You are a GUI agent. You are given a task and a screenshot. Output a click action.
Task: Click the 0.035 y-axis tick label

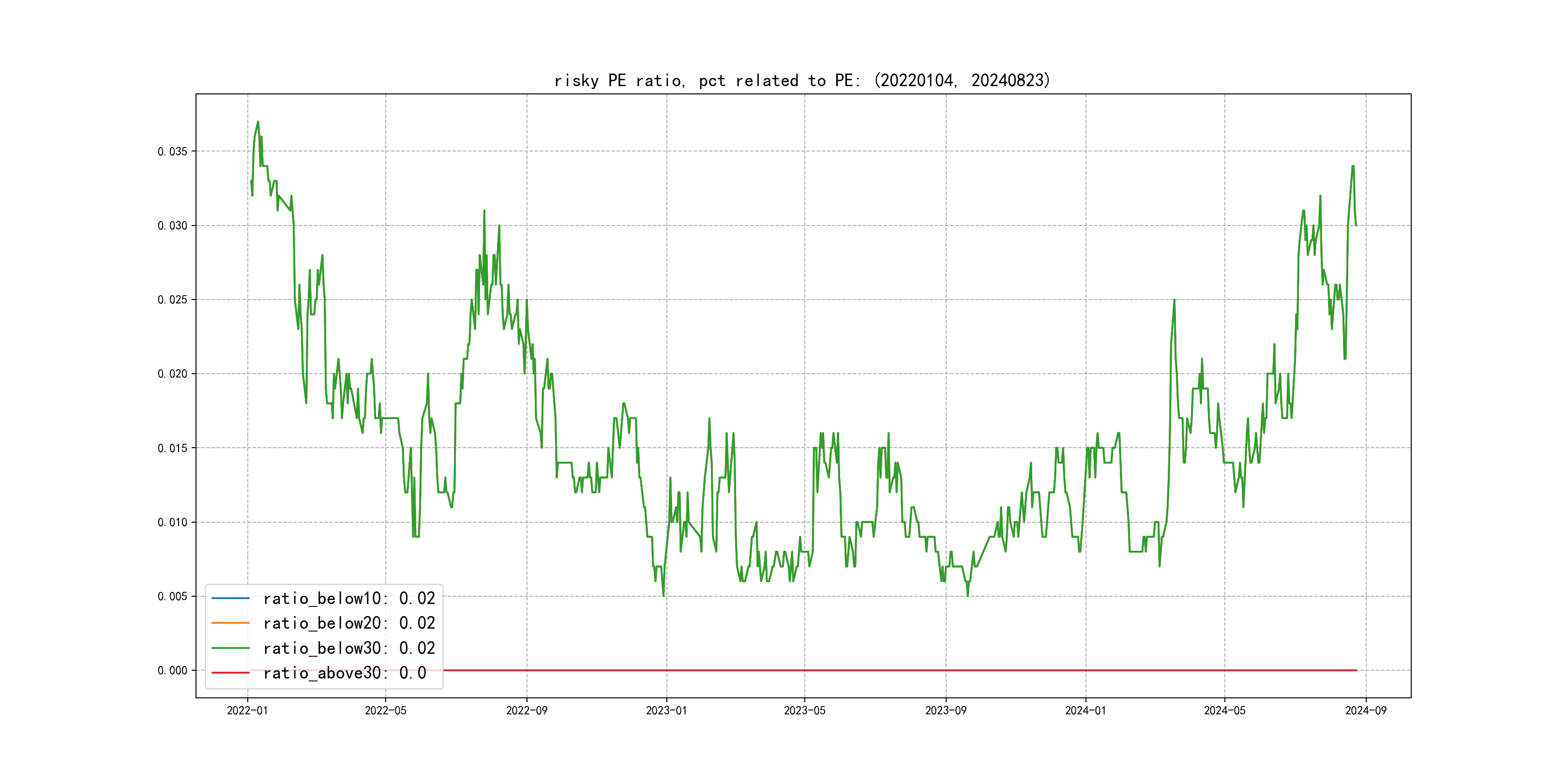(x=172, y=151)
